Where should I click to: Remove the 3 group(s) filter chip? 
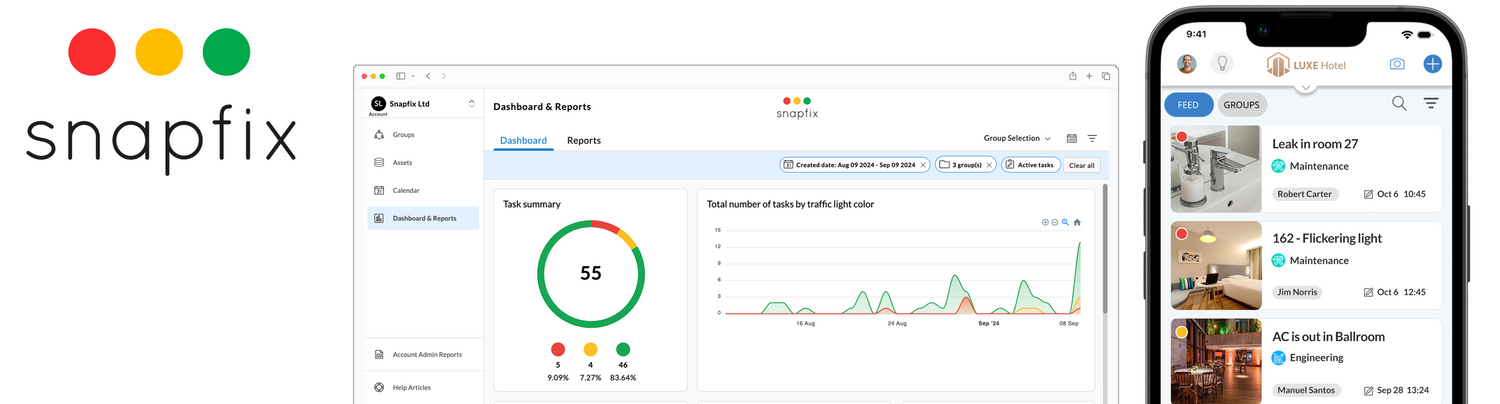989,165
